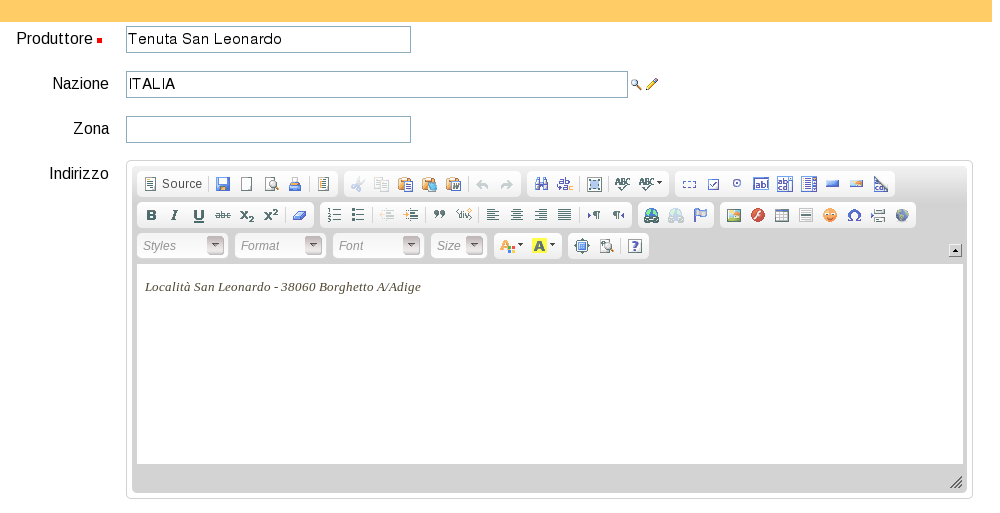
Task: Toggle Superscript formatting
Action: [x=271, y=215]
